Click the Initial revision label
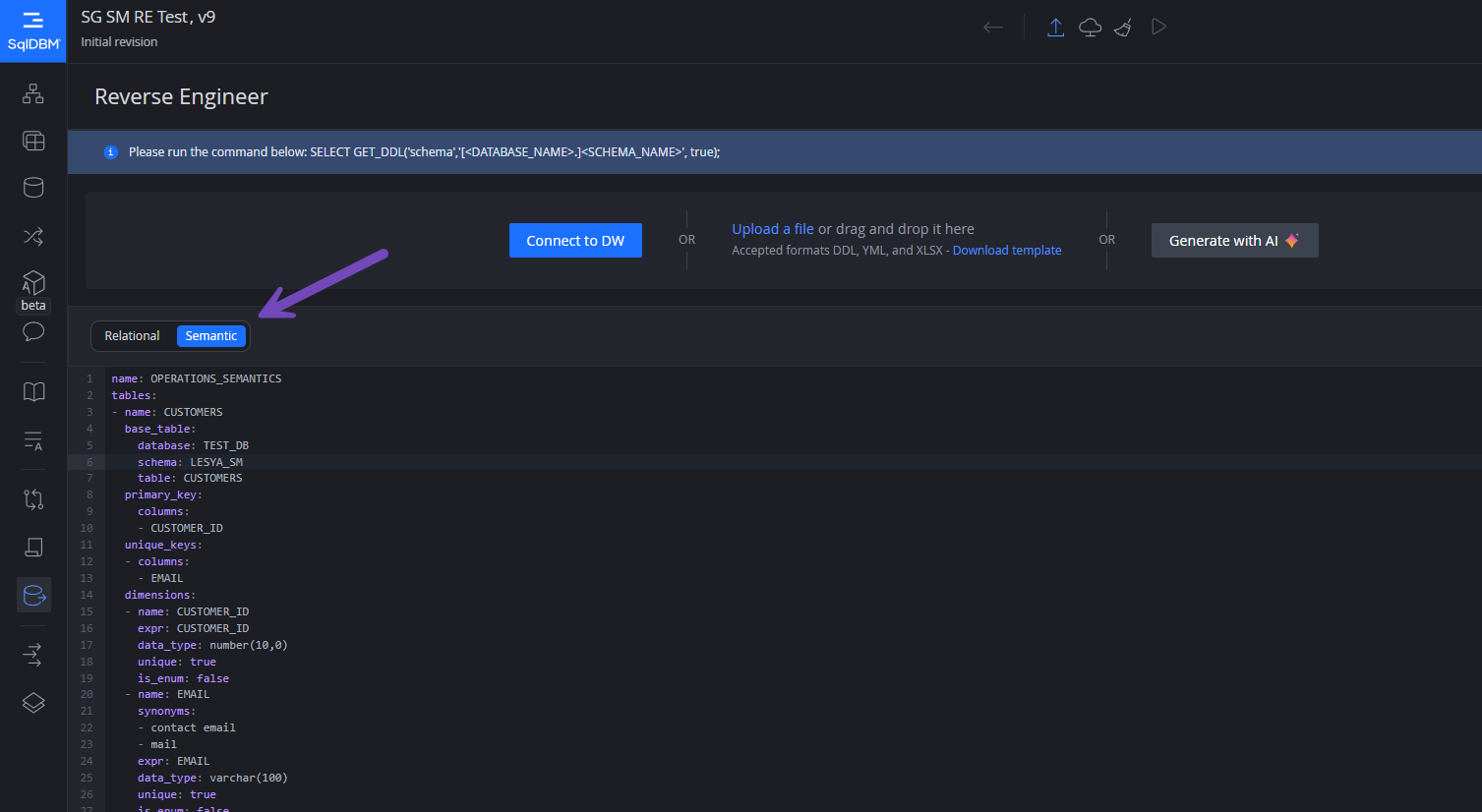The image size is (1482, 812). coord(119,42)
